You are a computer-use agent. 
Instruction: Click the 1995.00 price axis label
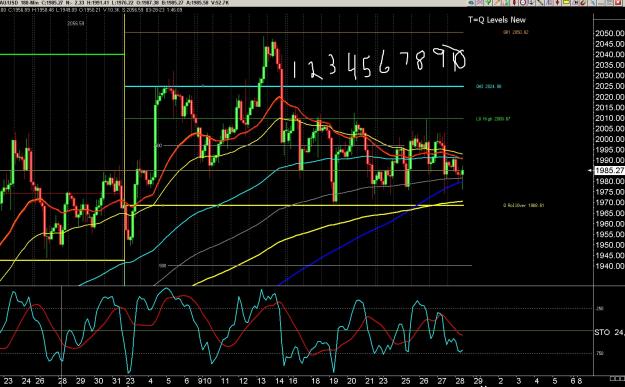(609, 150)
